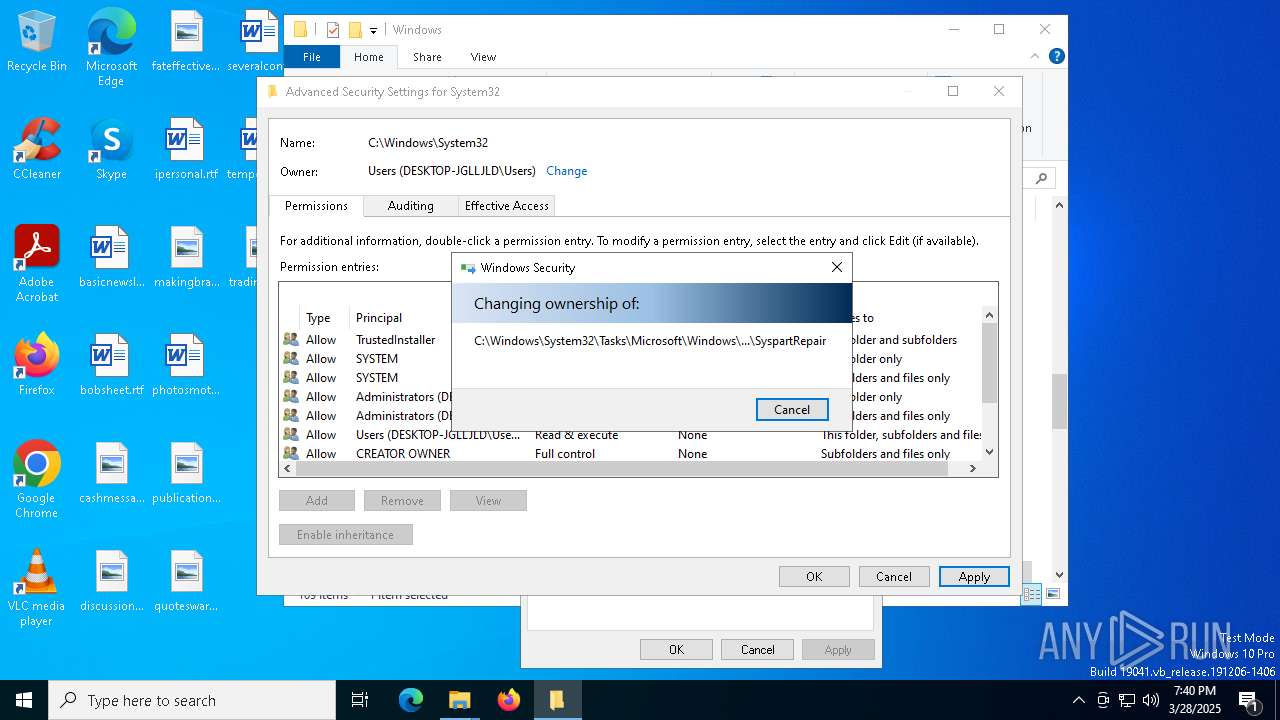Launch Adobe Acrobat from the desktop

click(37, 264)
